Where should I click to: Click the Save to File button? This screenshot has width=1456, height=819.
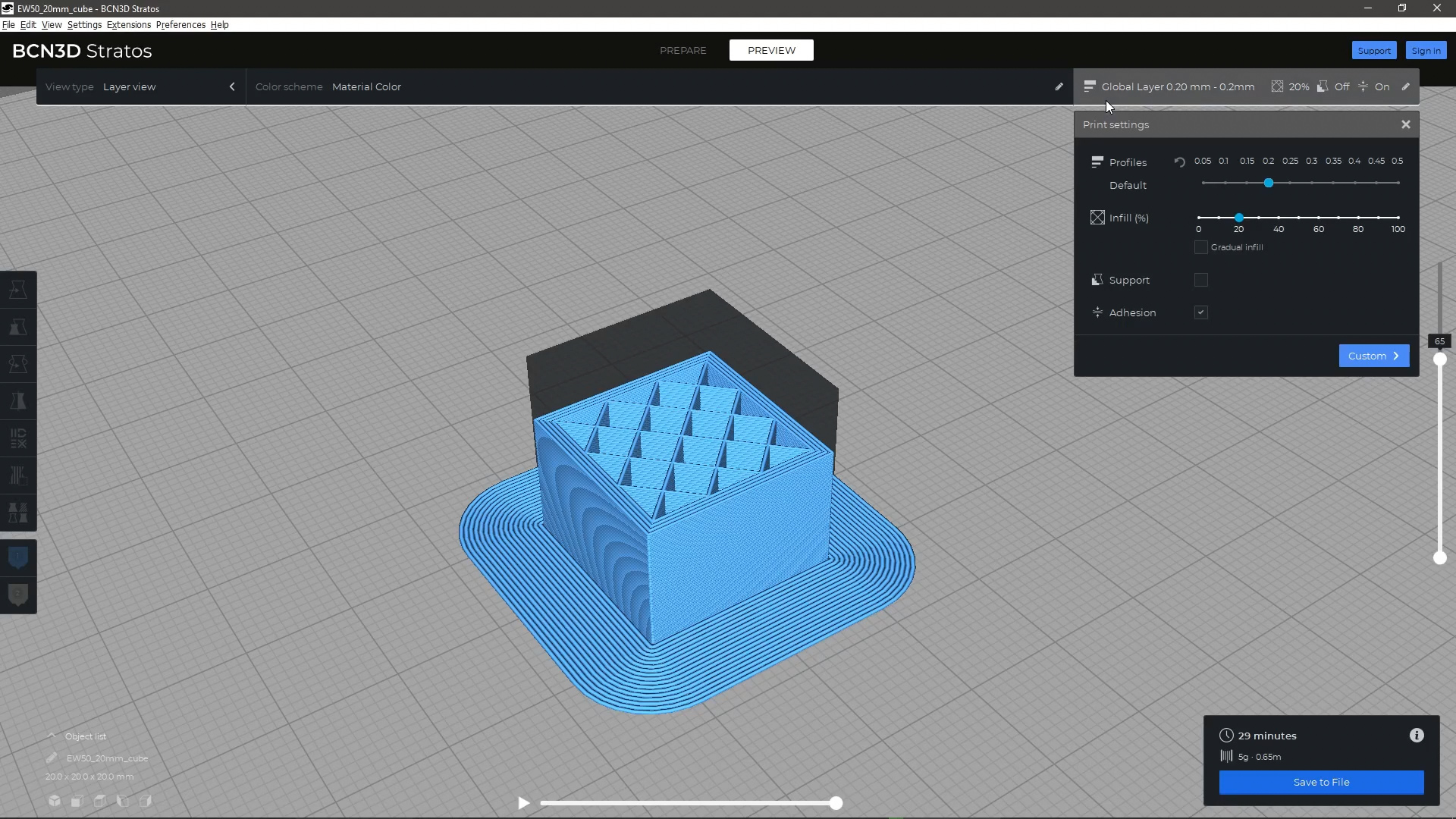point(1321,782)
